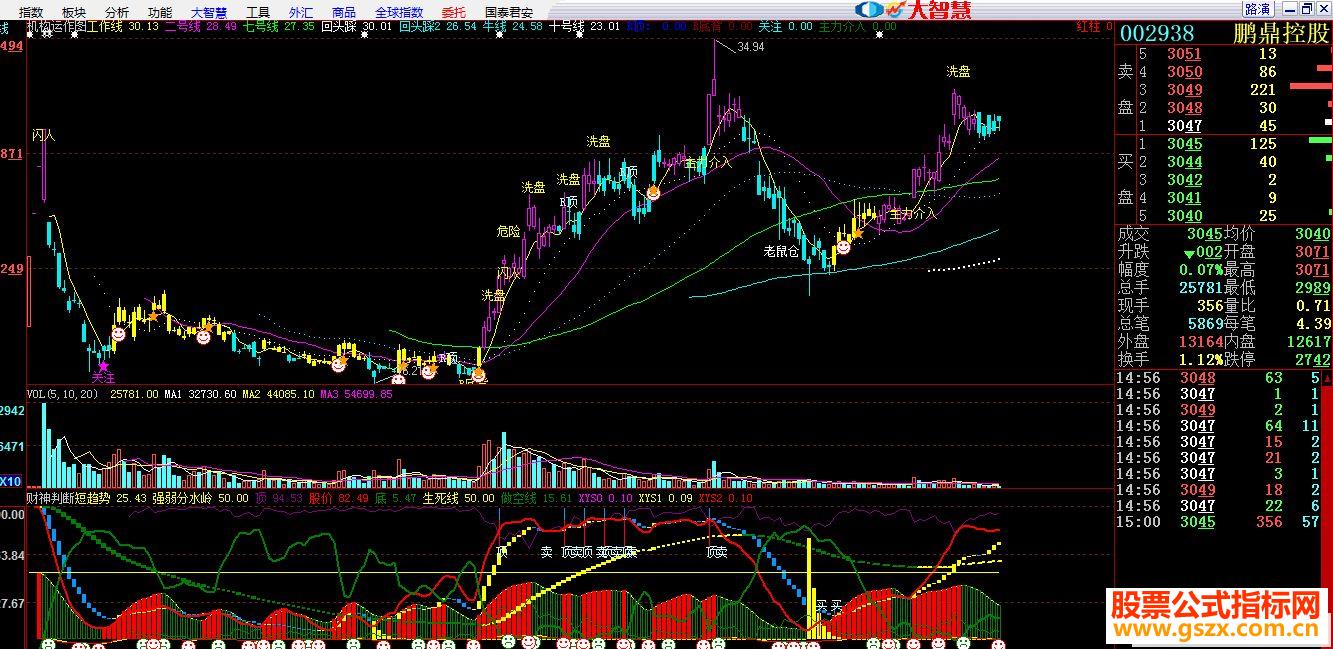This screenshot has height=649, width=1333.
Task: Click the 均价 3040 value
Action: (1311, 234)
